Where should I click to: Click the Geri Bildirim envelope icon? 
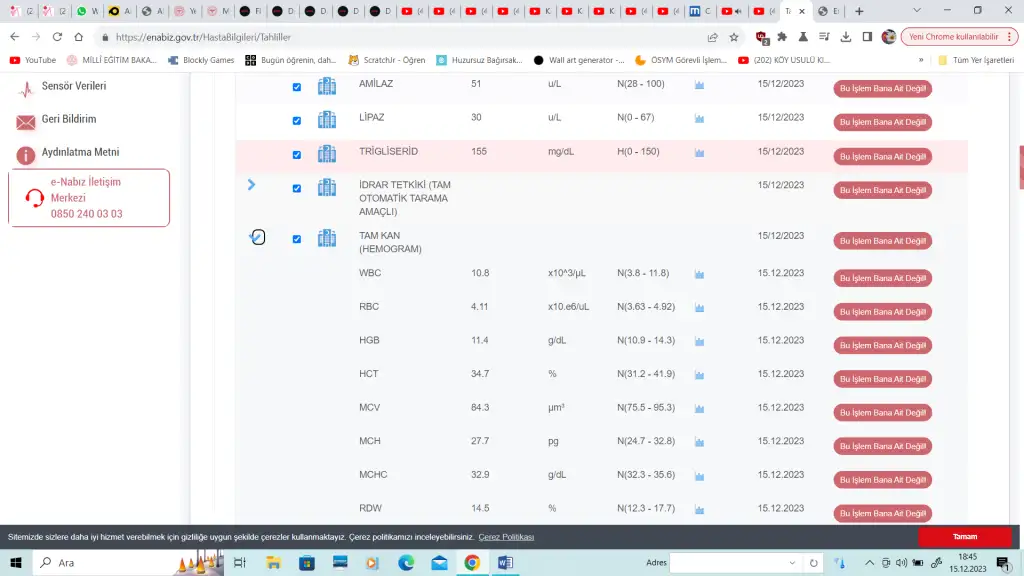point(26,121)
